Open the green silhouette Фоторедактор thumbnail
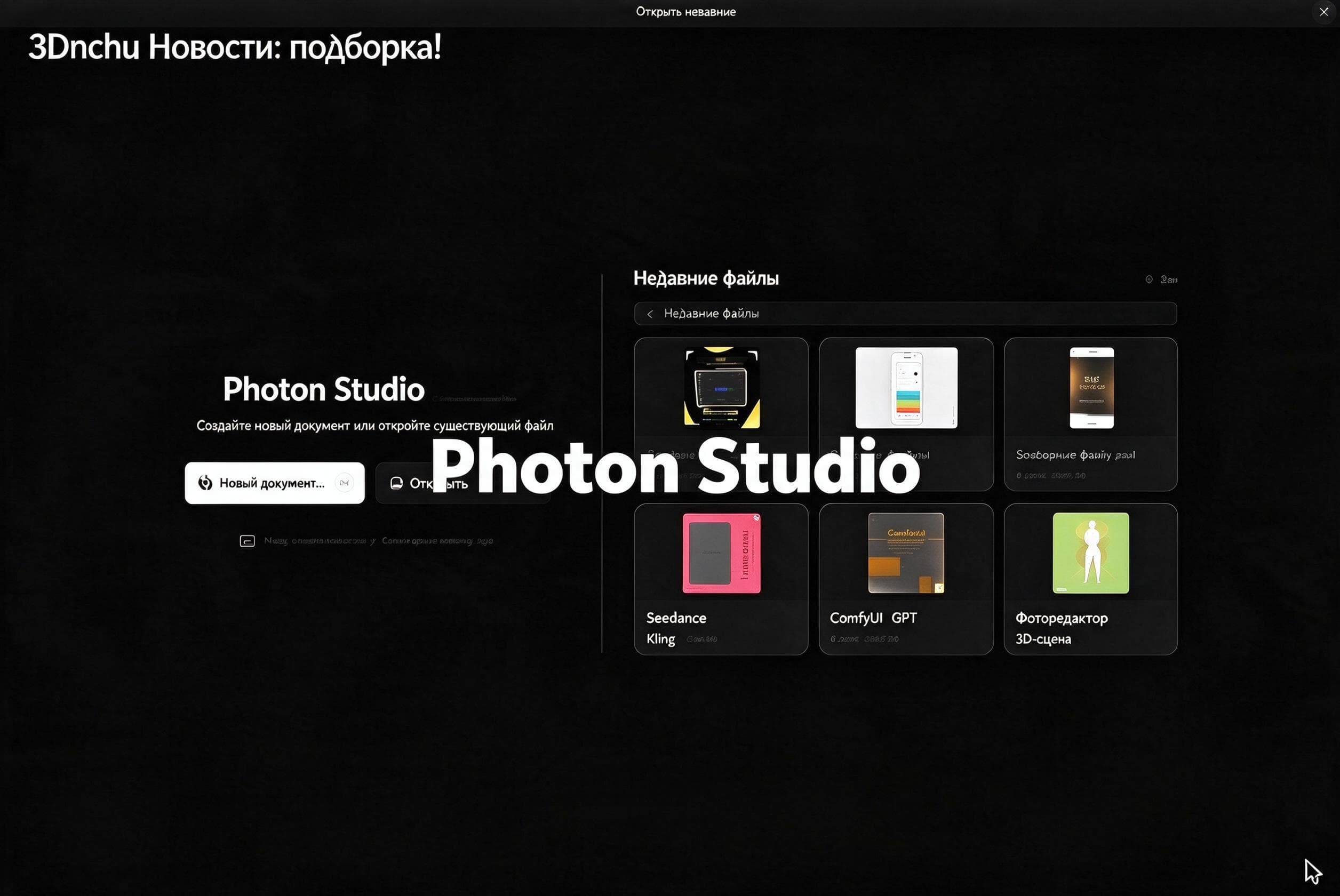Screen dimensions: 1340x896 (1091, 553)
